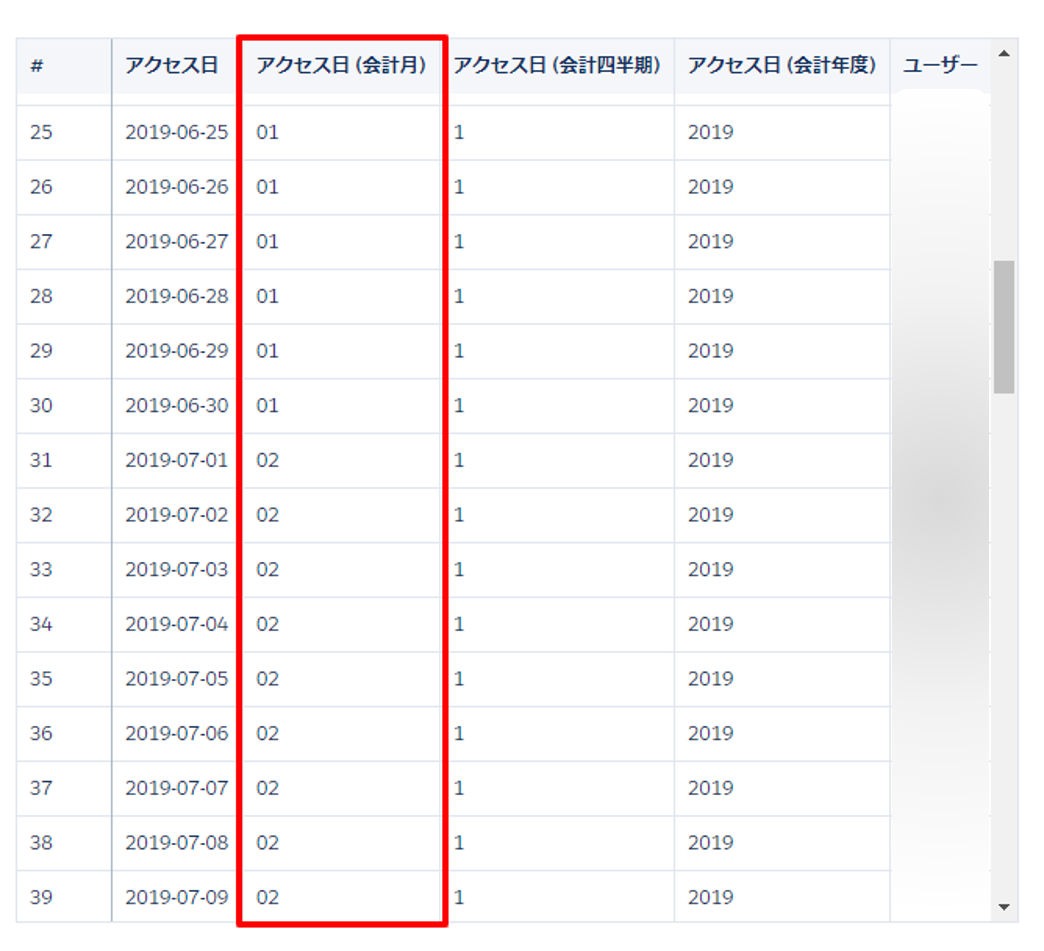This screenshot has height=951, width=1044.
Task: Click date cell 2019-07-01
Action: (x=176, y=460)
